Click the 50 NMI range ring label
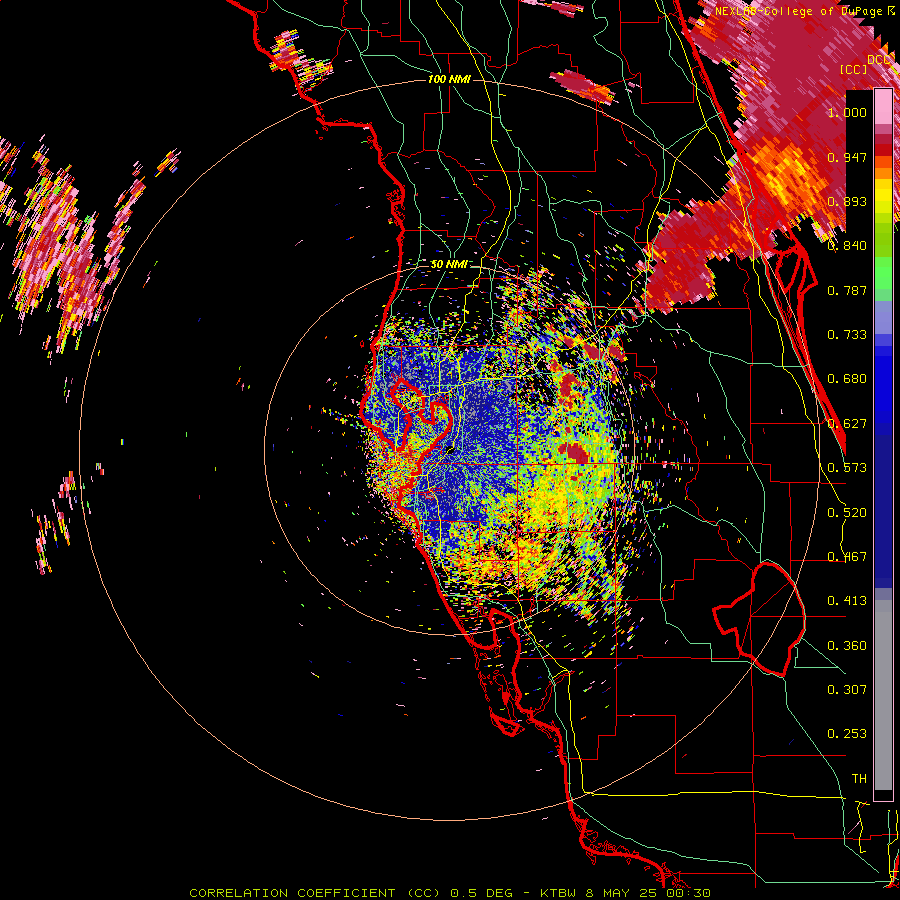 [449, 265]
